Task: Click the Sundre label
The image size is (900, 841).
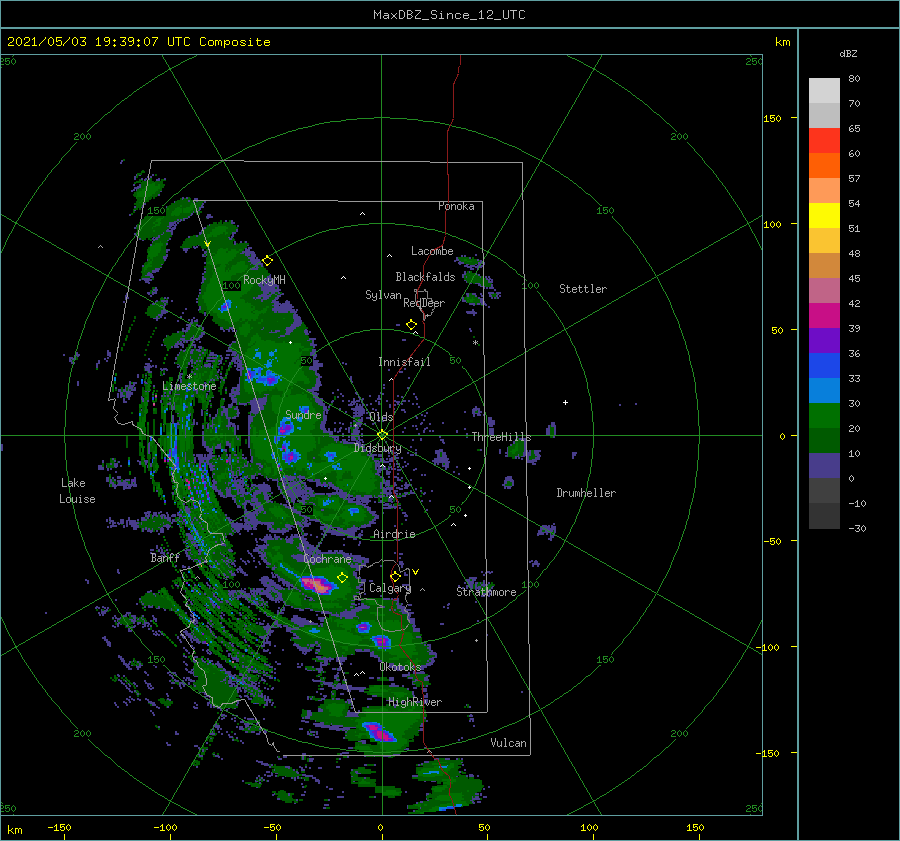Action: pos(303,414)
